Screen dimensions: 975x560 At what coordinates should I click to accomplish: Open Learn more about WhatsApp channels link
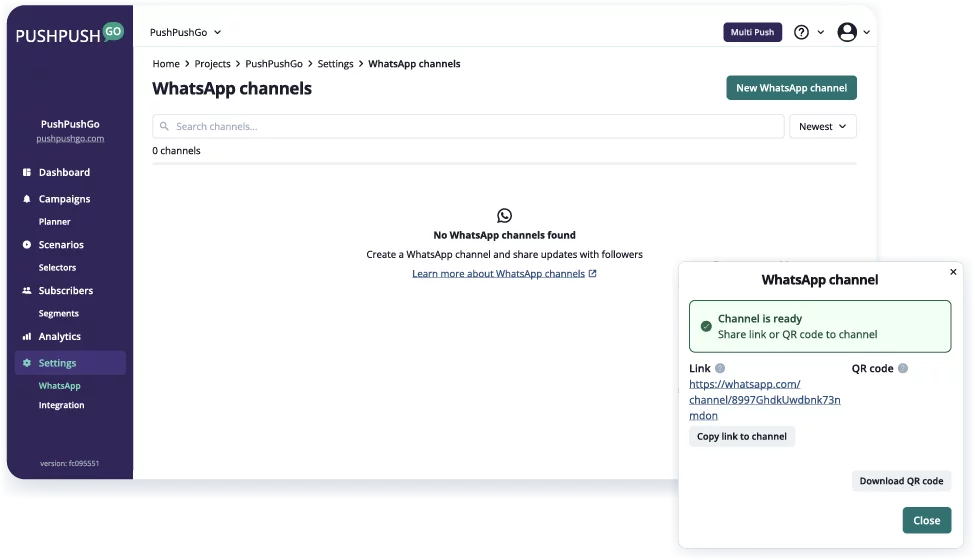click(x=498, y=273)
